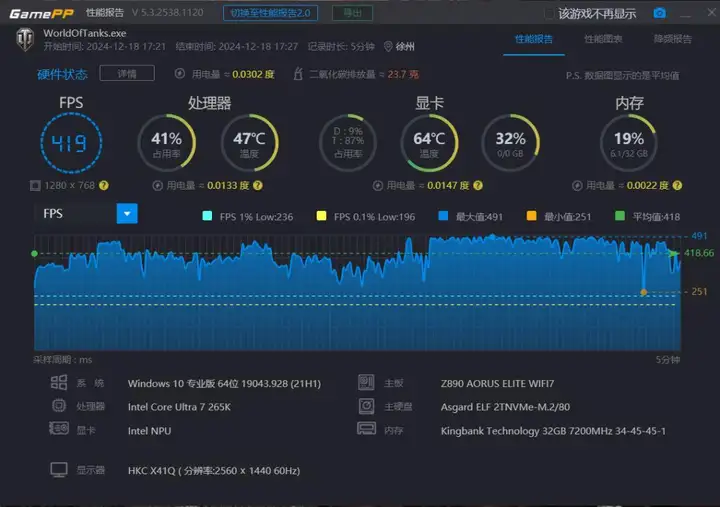Click the GamePP logo
Screen dimensions: 720x507
coord(41,13)
